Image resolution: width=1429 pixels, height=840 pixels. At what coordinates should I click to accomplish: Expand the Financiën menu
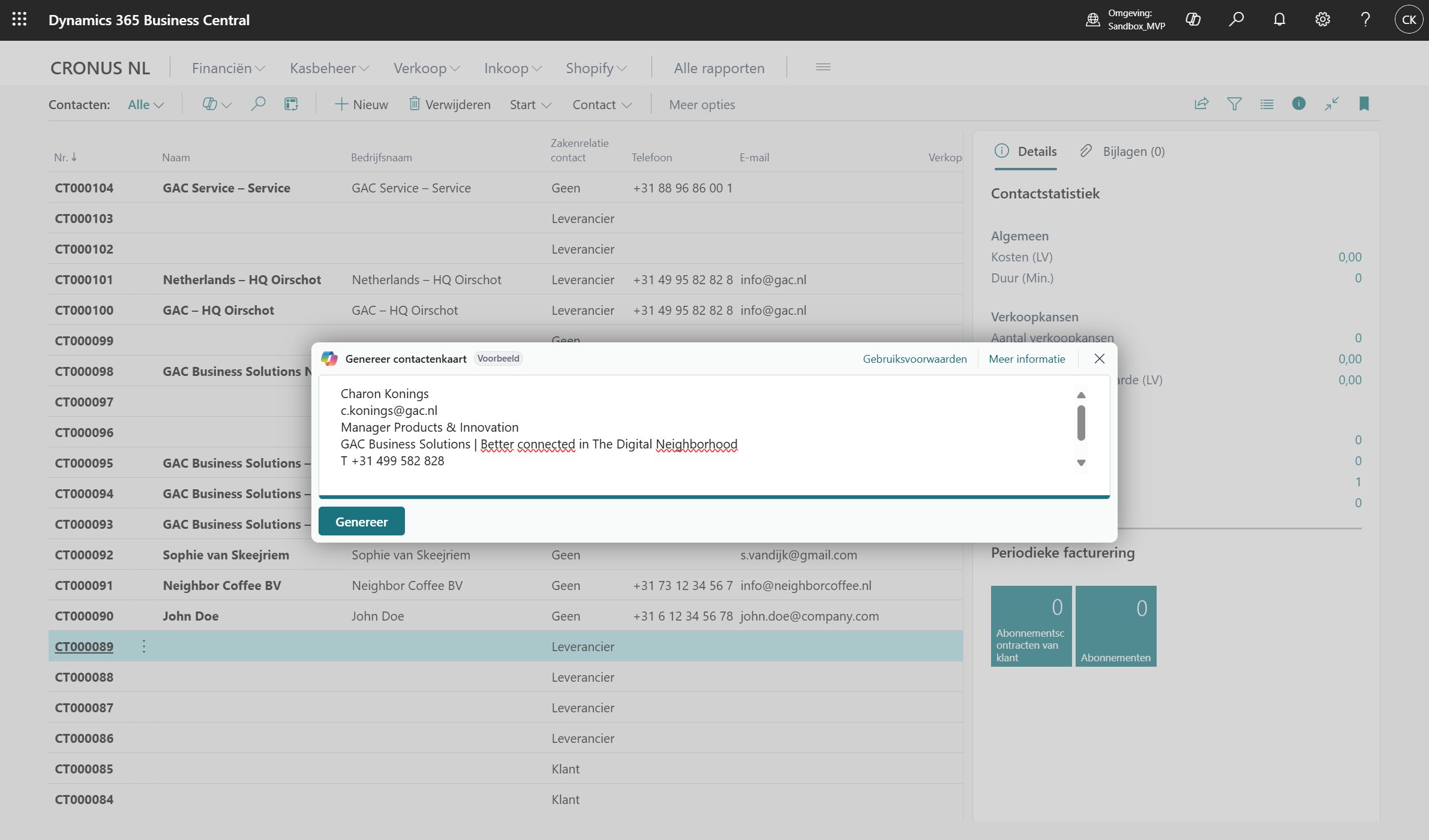(x=228, y=68)
